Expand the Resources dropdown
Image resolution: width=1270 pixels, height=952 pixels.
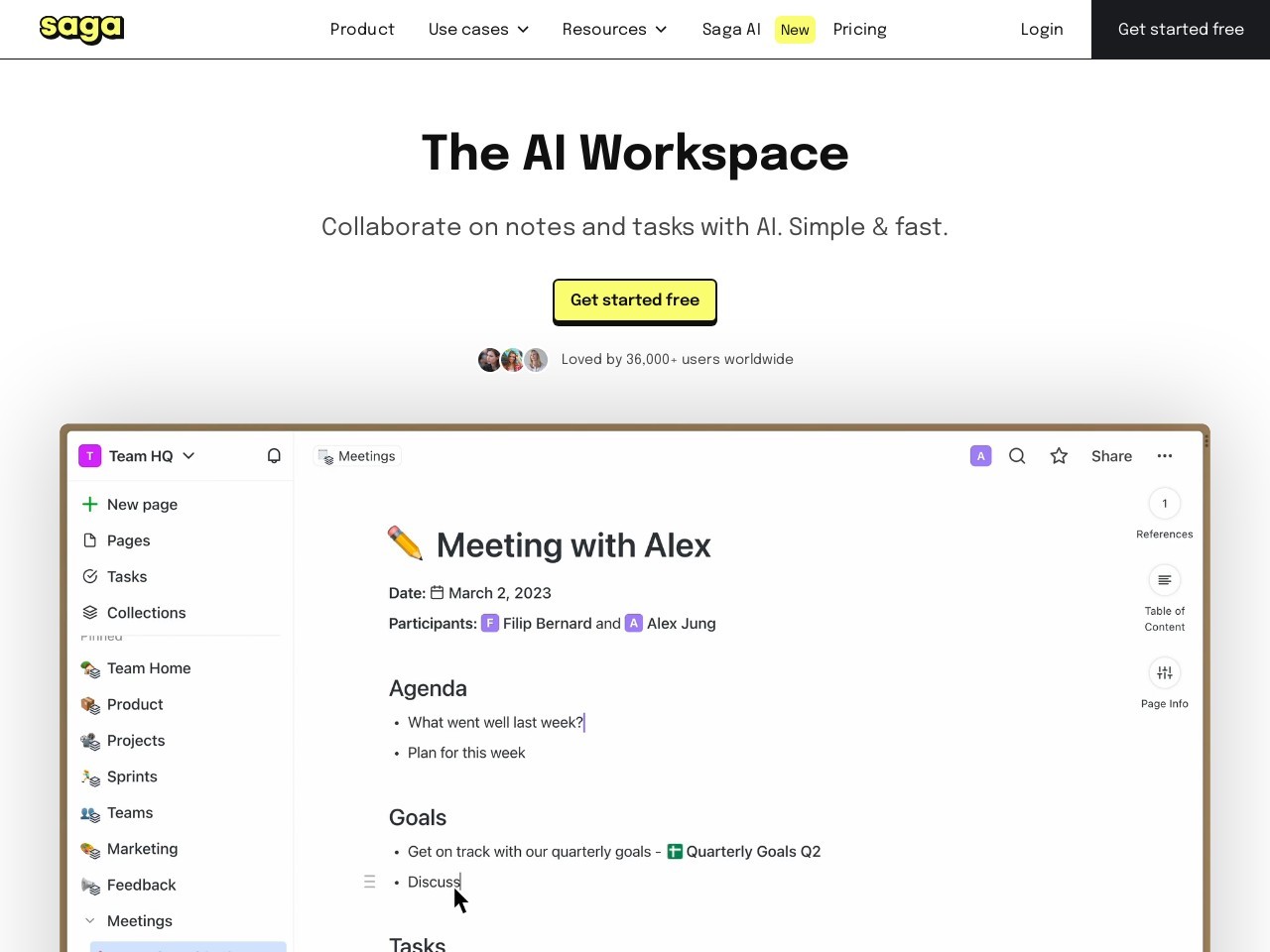[614, 30]
